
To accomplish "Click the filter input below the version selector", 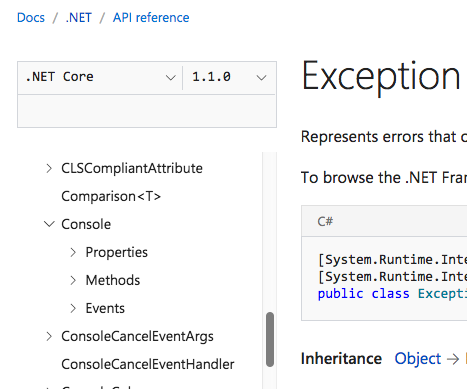I will (x=147, y=111).
